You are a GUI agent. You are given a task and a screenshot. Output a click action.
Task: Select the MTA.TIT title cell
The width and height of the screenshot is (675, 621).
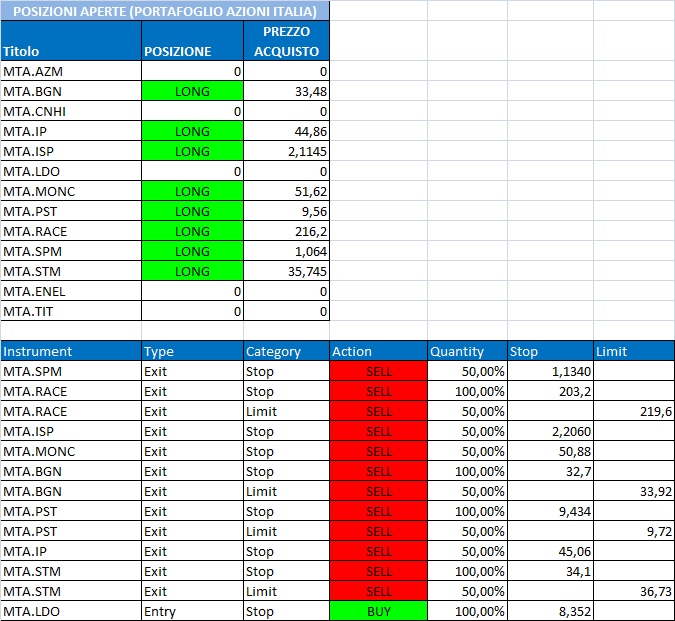coord(71,311)
